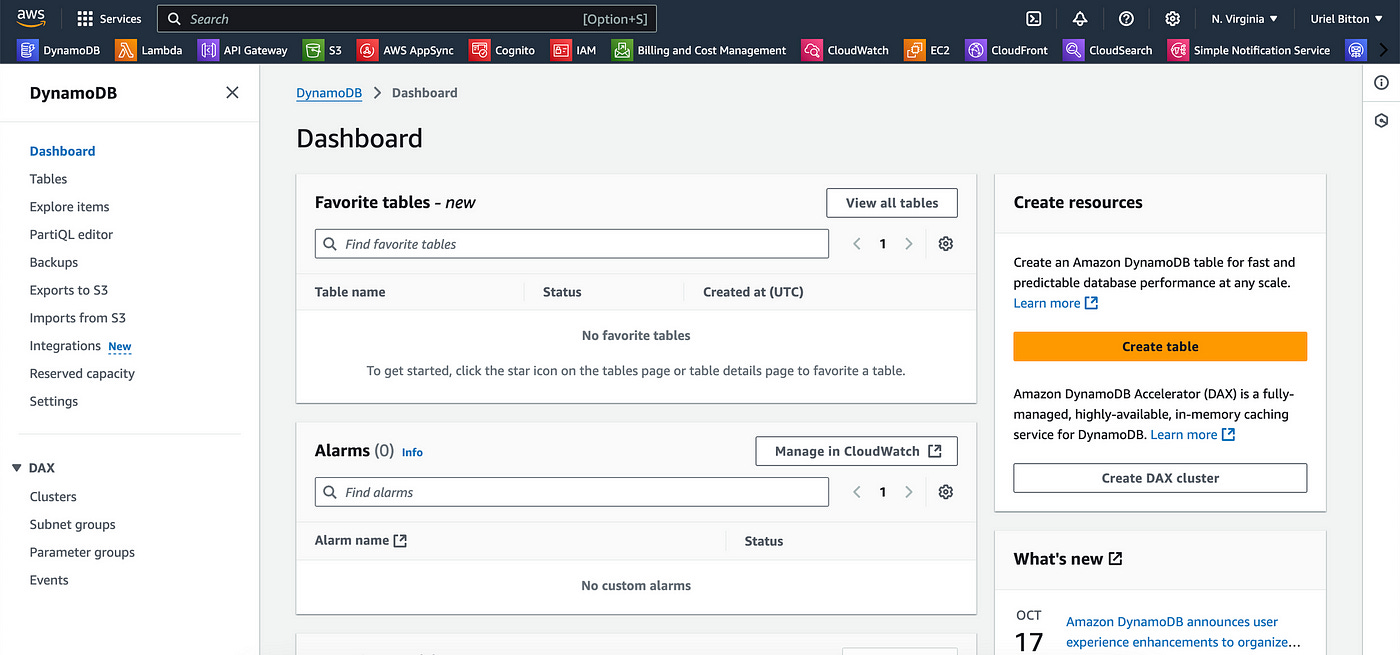
Task: Go to next page of alarms
Action: pos(908,492)
